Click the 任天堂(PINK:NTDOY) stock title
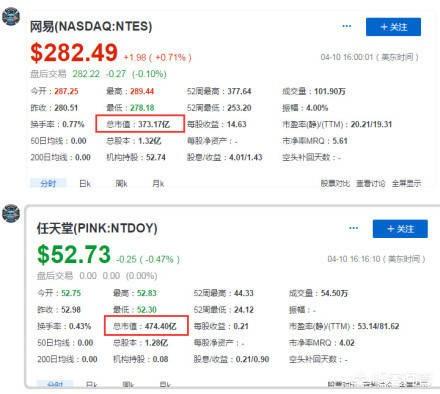The image size is (440, 394). [x=97, y=228]
